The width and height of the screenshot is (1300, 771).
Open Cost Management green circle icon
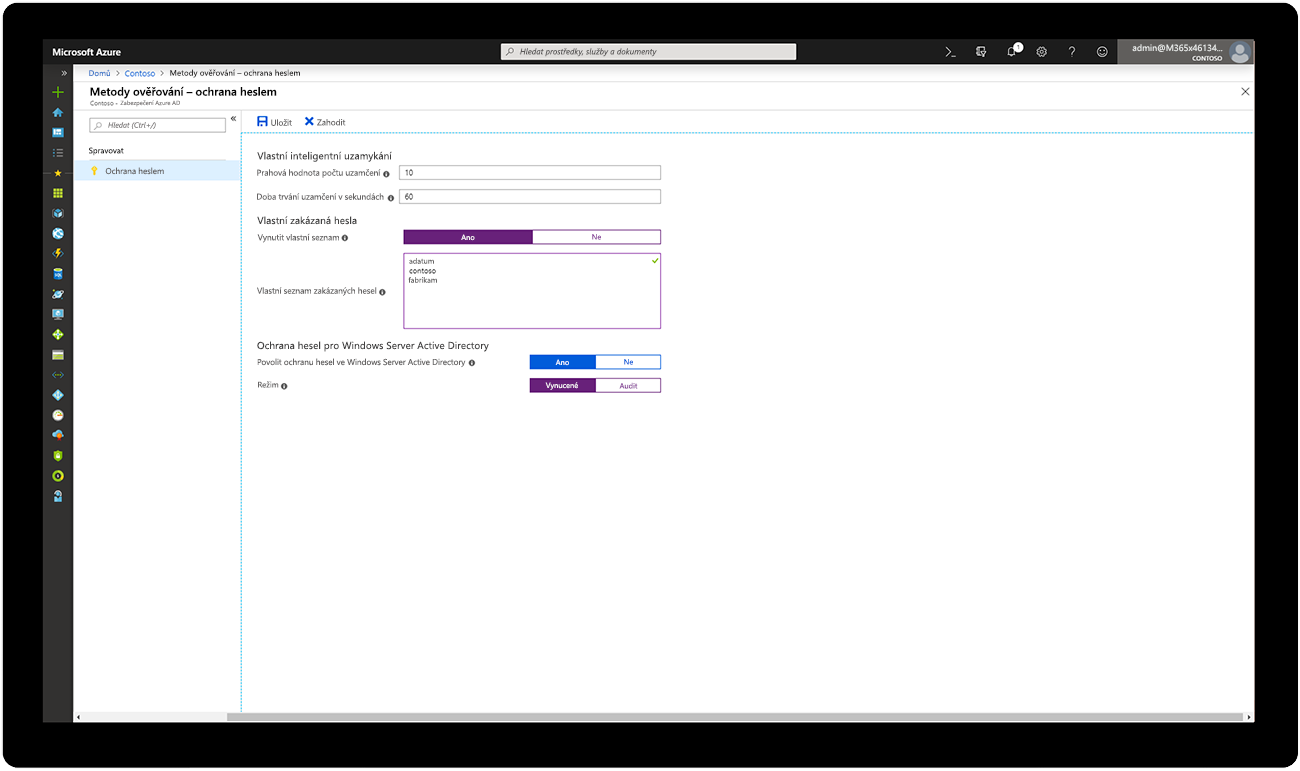[58, 475]
